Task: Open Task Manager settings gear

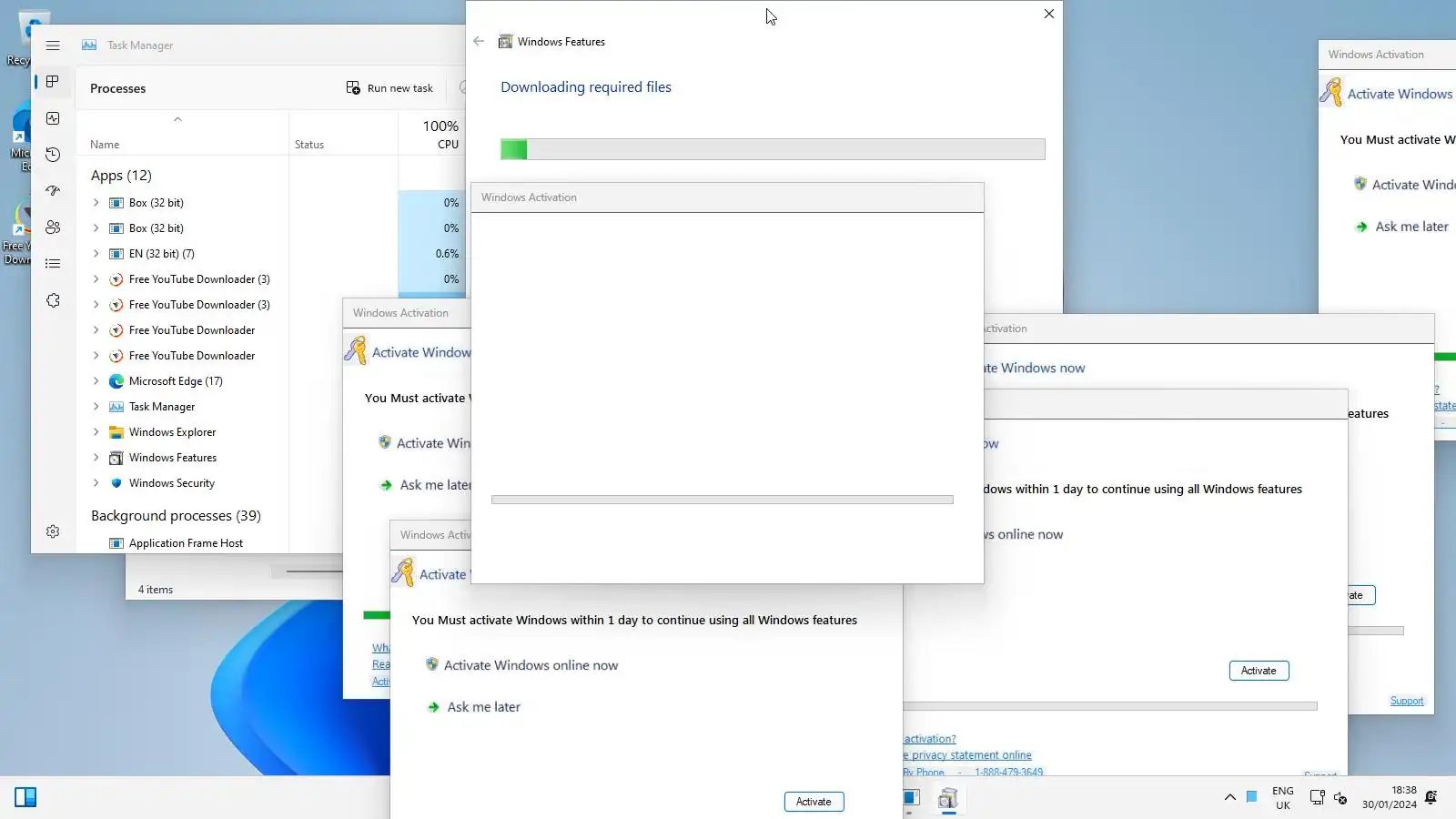Action: point(53,531)
